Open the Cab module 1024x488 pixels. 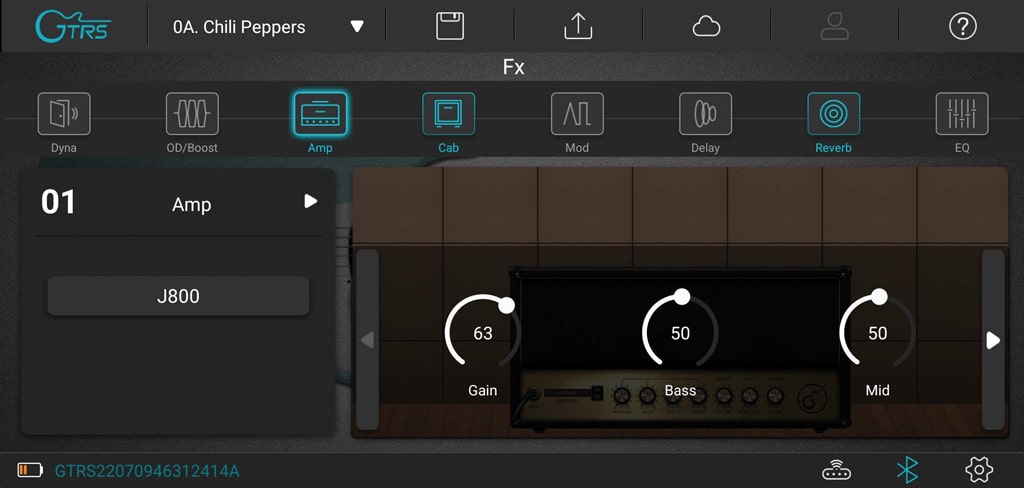click(449, 114)
